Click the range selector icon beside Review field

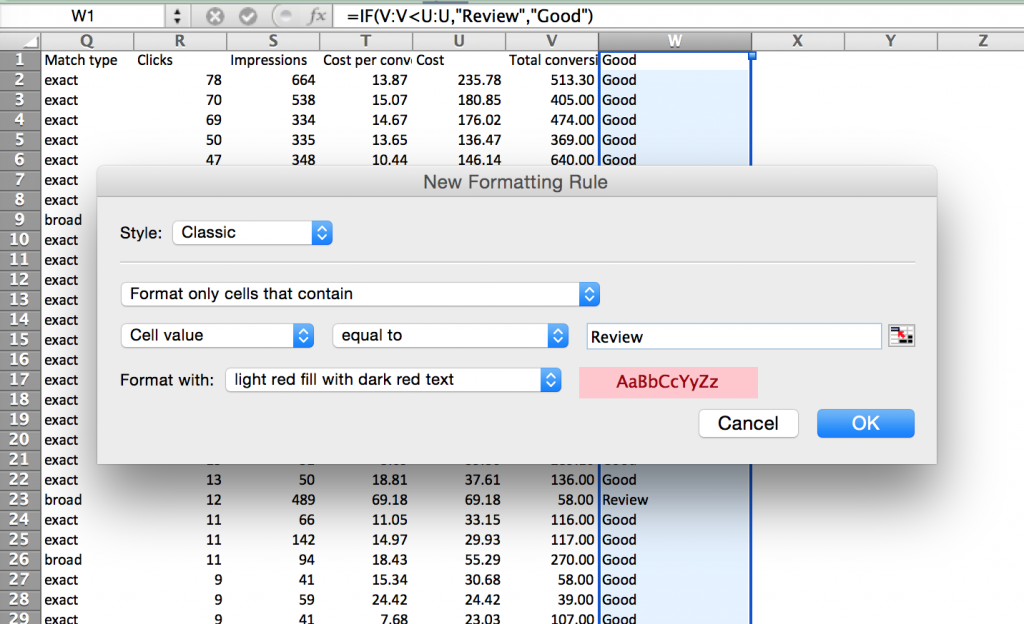pyautogui.click(x=901, y=336)
